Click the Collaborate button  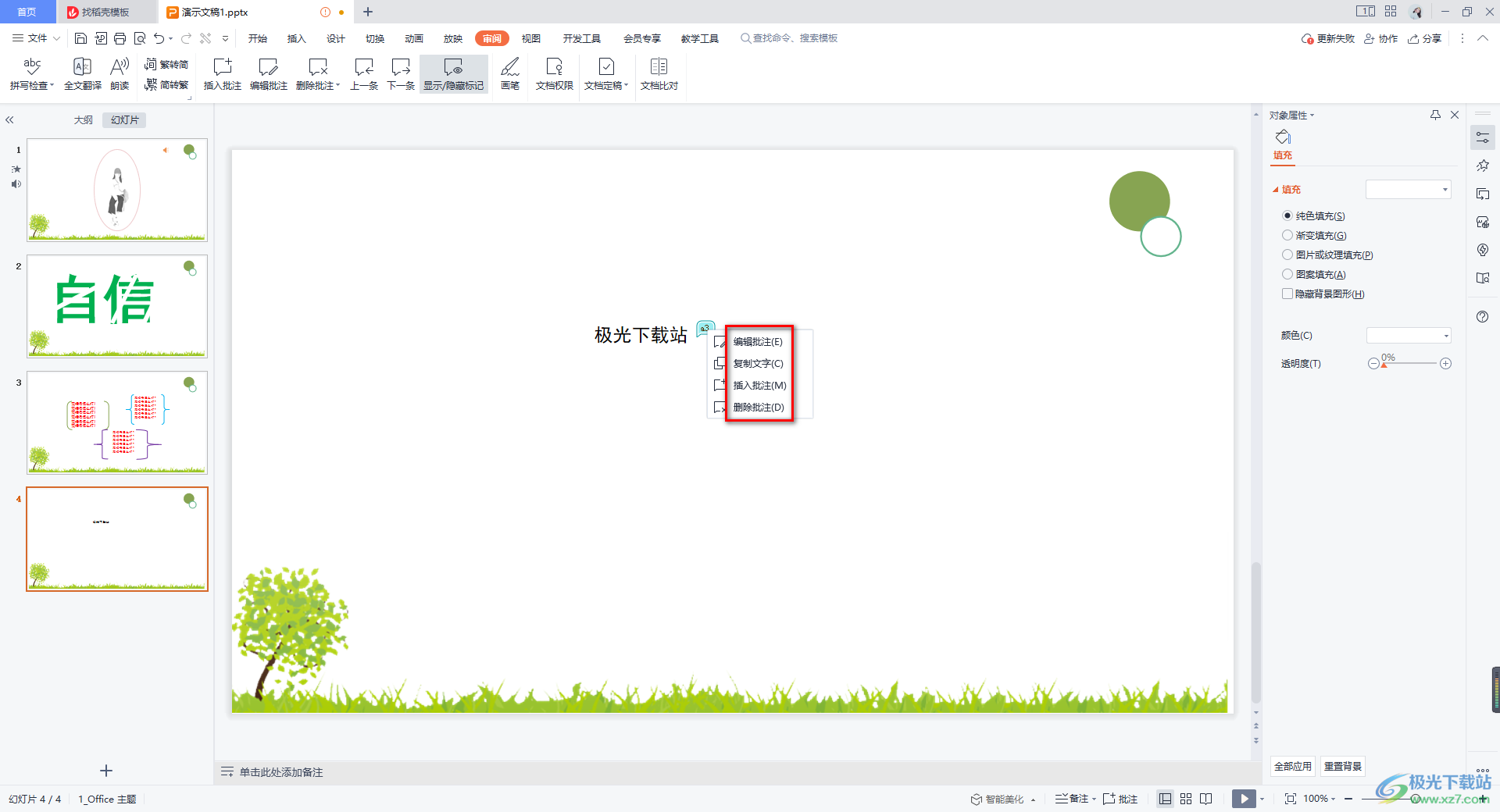click(x=1381, y=38)
